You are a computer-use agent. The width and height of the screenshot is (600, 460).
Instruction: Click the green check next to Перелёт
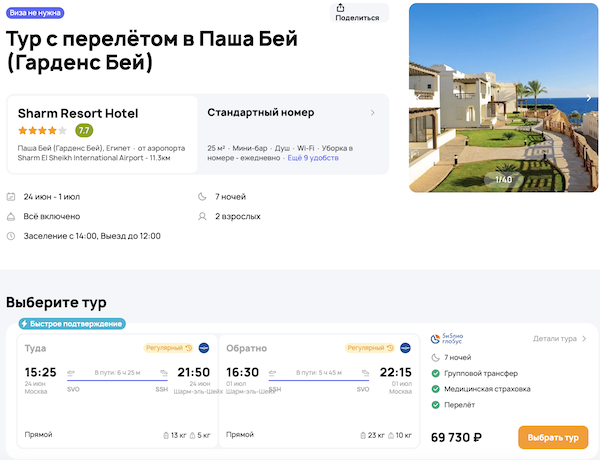click(x=435, y=404)
